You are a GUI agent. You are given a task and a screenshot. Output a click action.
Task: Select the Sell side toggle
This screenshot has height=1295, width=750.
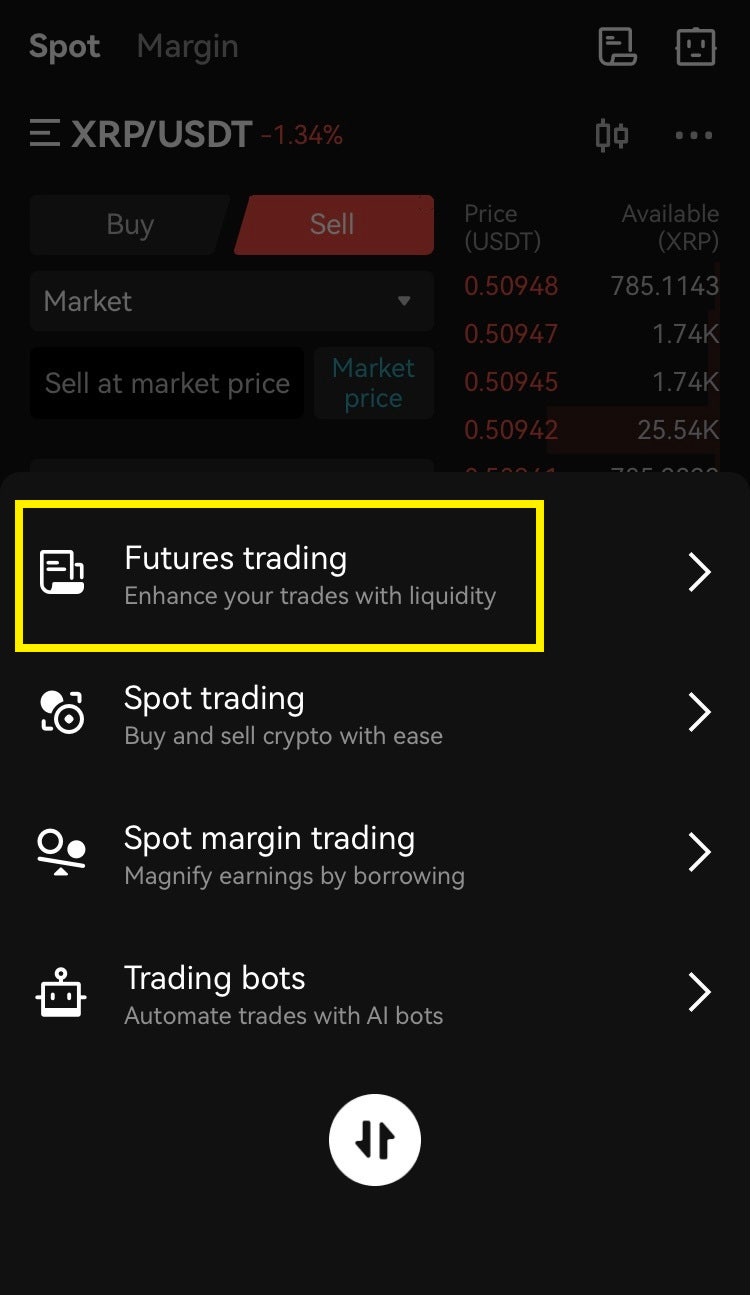(334, 224)
